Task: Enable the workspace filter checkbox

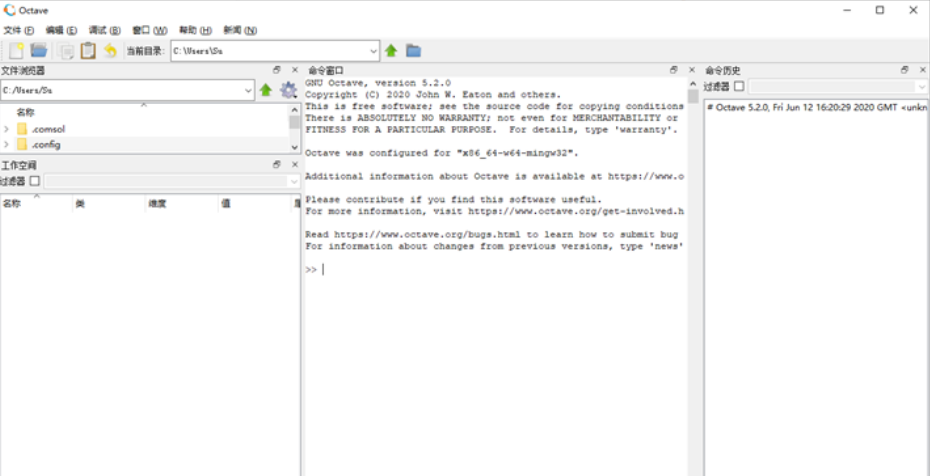Action: click(35, 181)
